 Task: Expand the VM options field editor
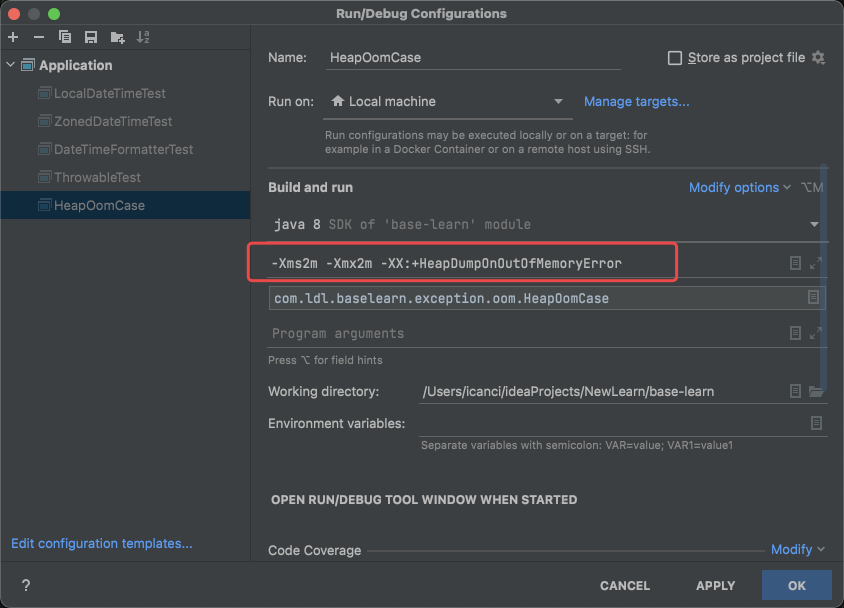(815, 263)
